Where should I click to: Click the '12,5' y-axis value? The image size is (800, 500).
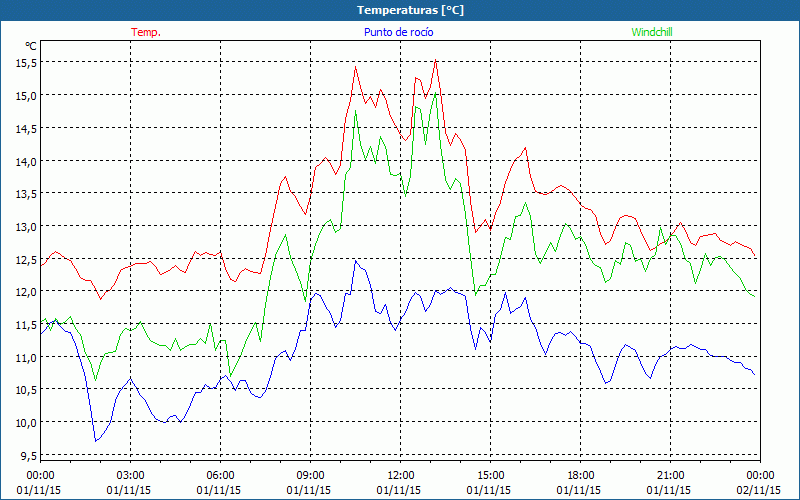coord(27,259)
